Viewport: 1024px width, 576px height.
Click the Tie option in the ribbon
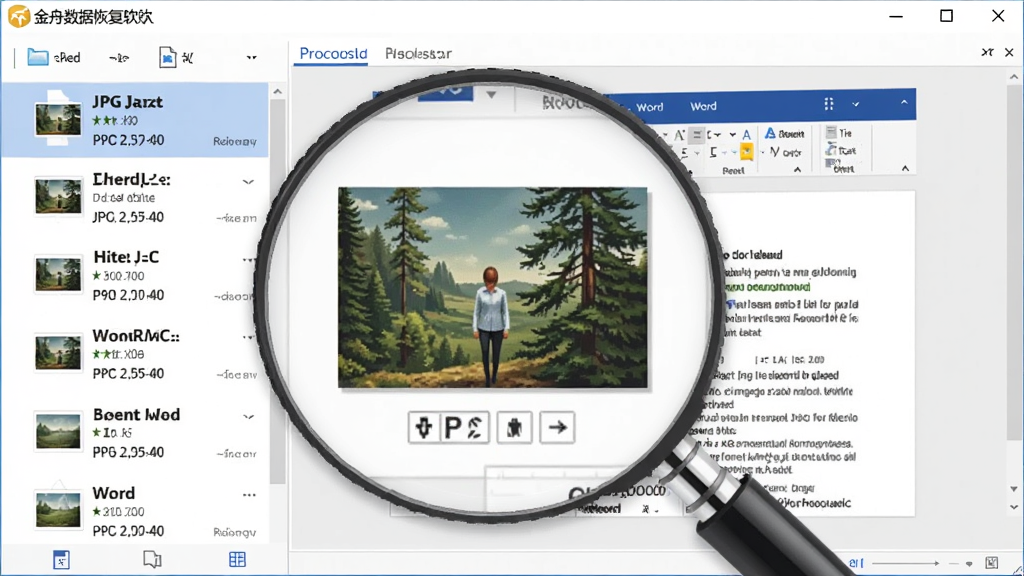[839, 133]
